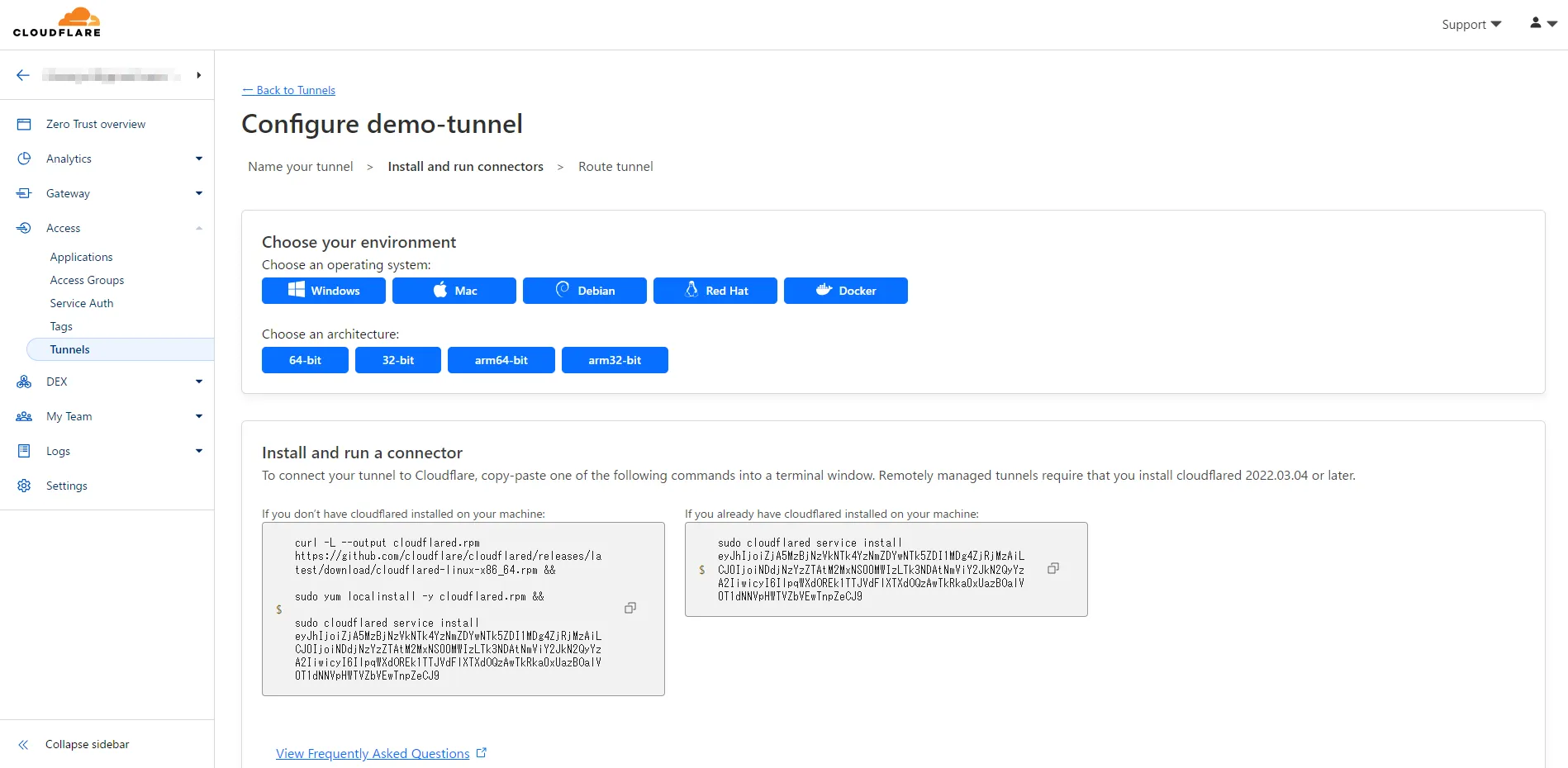Click the Settings gear icon
The width and height of the screenshot is (1568, 768).
click(x=24, y=486)
